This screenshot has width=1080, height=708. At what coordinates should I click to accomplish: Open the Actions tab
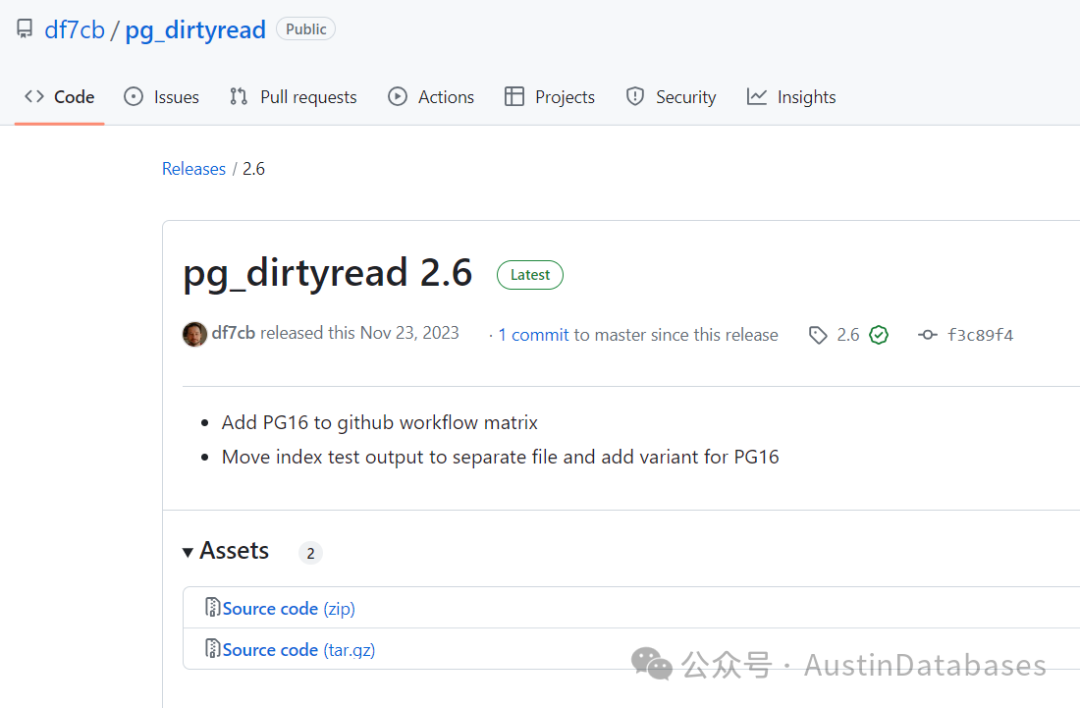431,97
